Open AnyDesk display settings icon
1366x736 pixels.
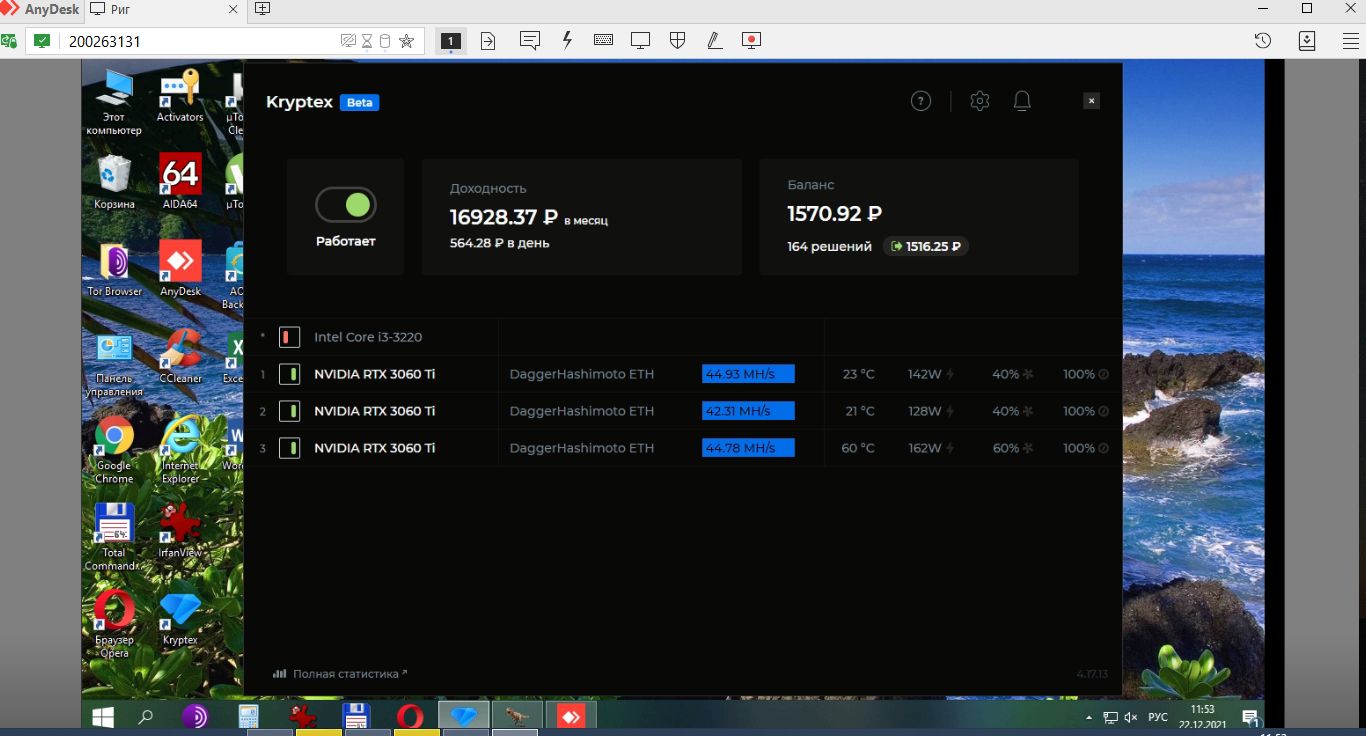click(x=640, y=41)
